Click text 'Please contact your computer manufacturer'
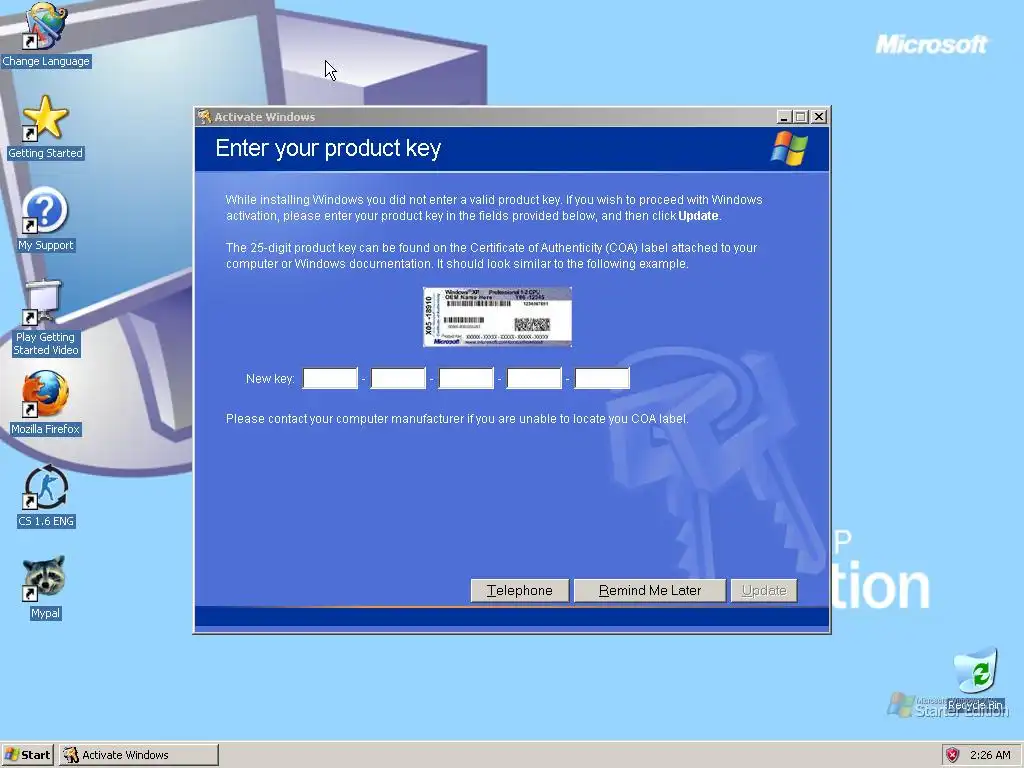1024x768 pixels. [x=345, y=419]
